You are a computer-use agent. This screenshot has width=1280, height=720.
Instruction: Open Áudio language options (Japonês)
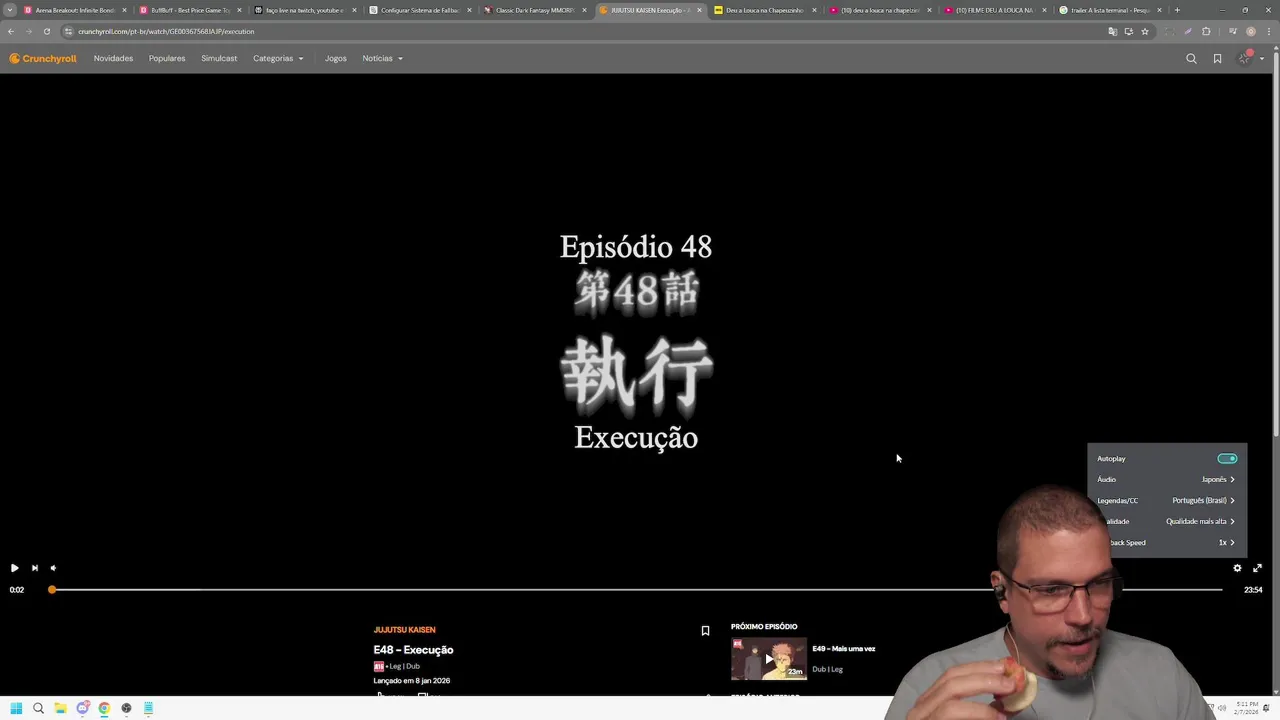[x=1166, y=480]
